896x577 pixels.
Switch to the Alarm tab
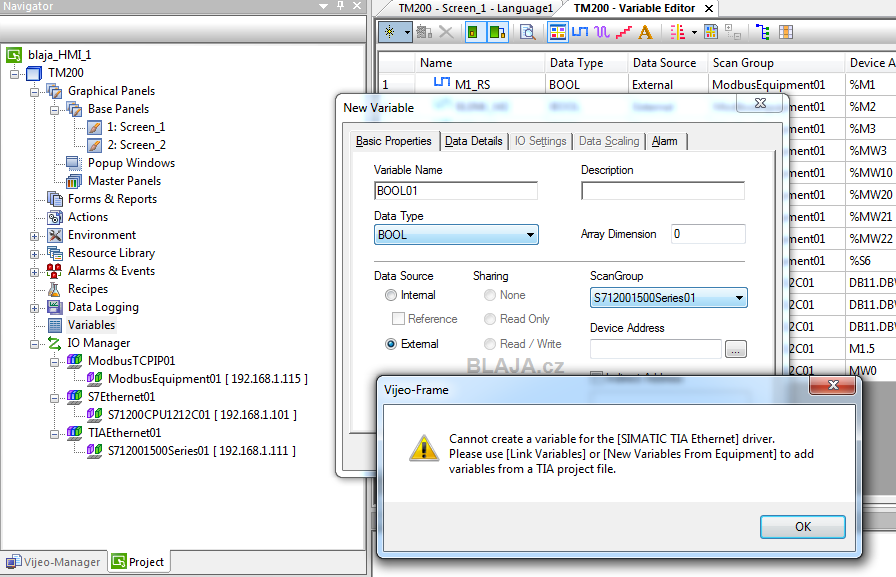[665, 141]
